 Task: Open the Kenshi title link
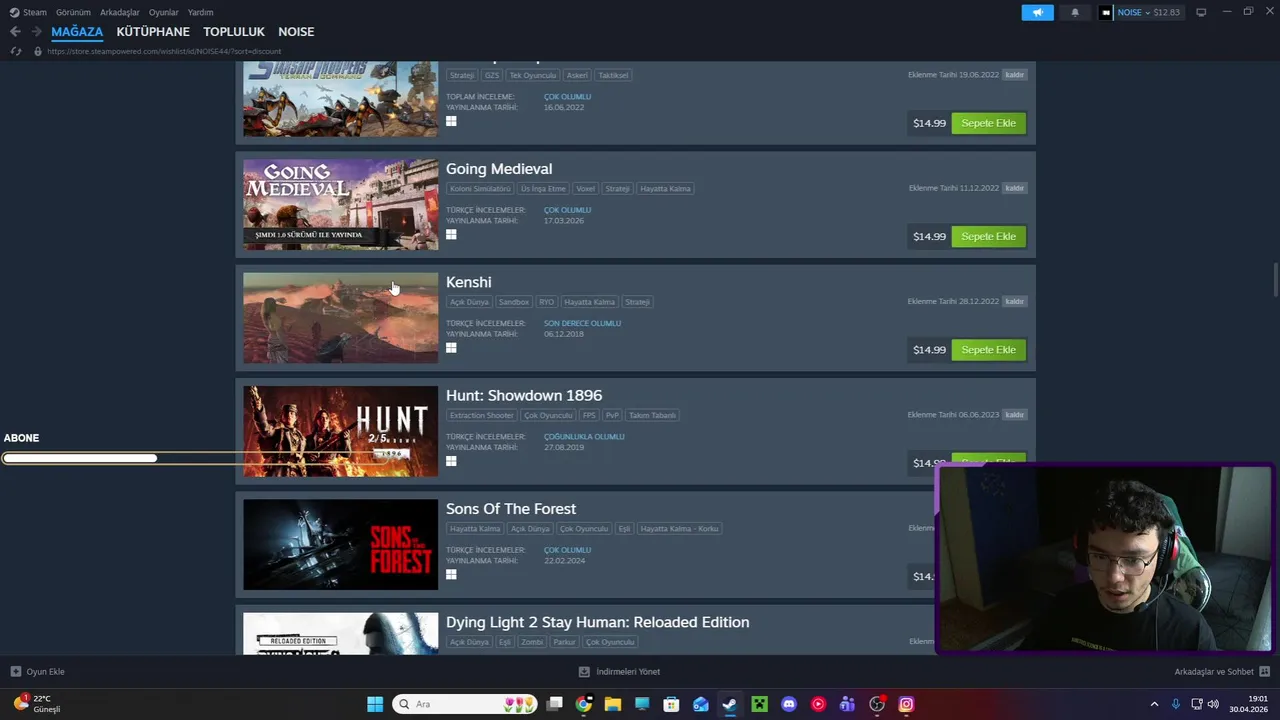(x=468, y=282)
